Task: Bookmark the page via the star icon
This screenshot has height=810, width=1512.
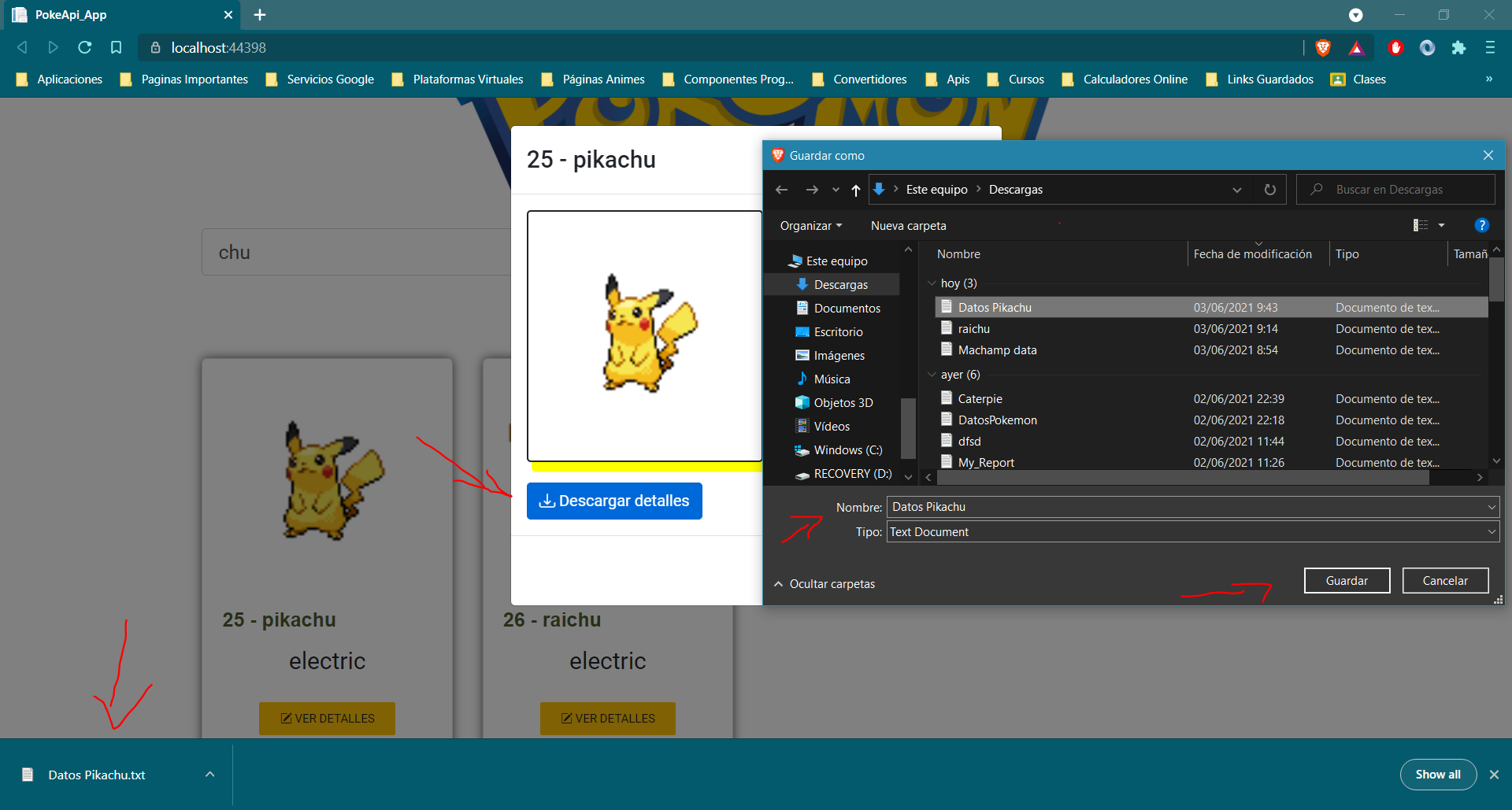Action: click(x=116, y=47)
